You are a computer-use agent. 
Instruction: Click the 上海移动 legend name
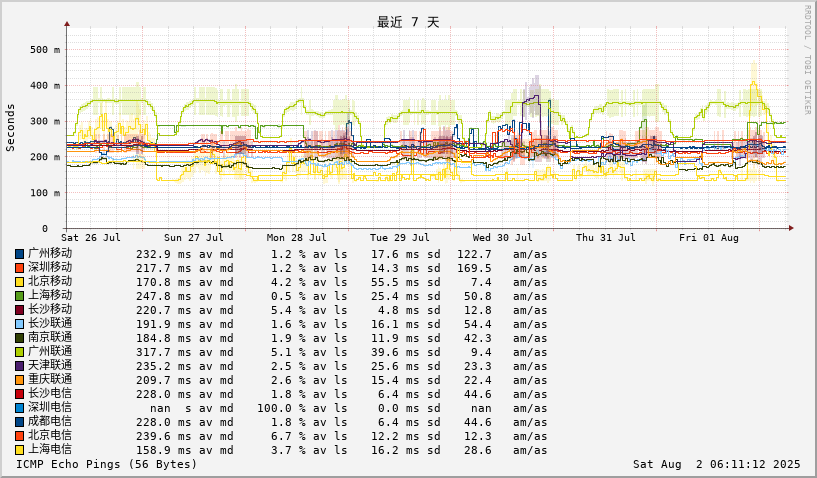point(50,296)
